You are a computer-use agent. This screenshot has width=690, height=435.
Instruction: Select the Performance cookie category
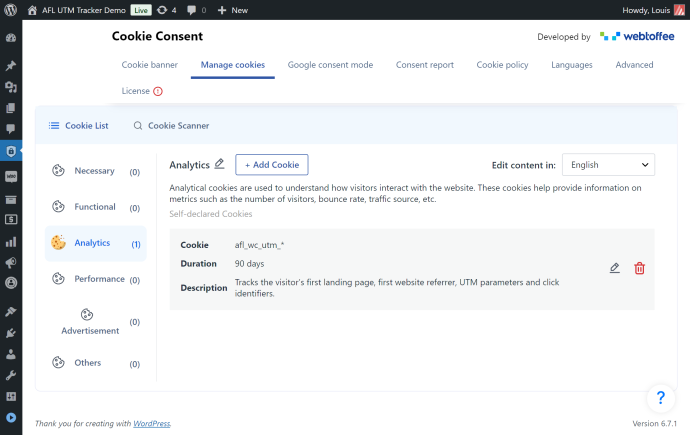point(95,279)
